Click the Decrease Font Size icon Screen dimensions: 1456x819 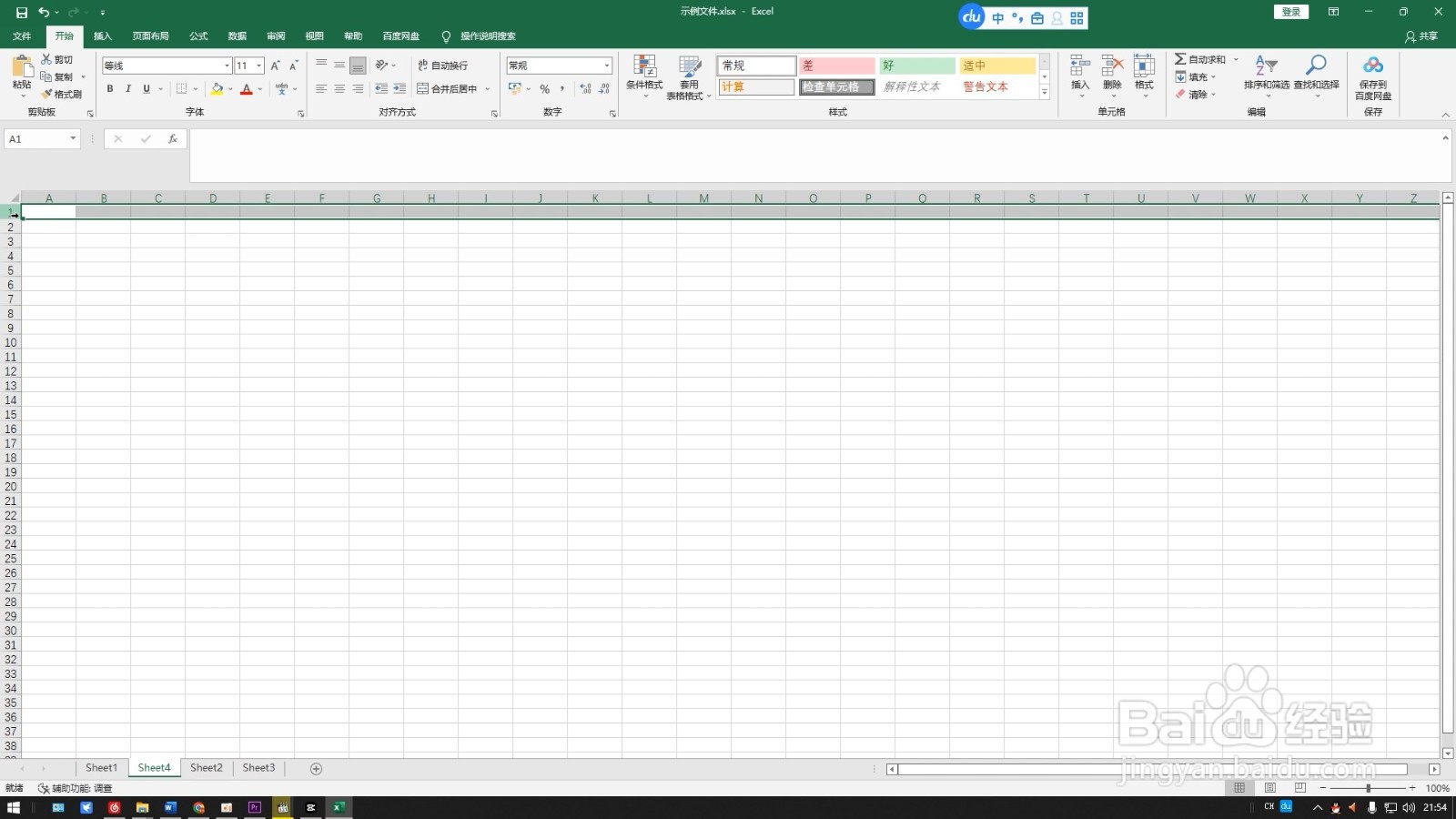293,66
